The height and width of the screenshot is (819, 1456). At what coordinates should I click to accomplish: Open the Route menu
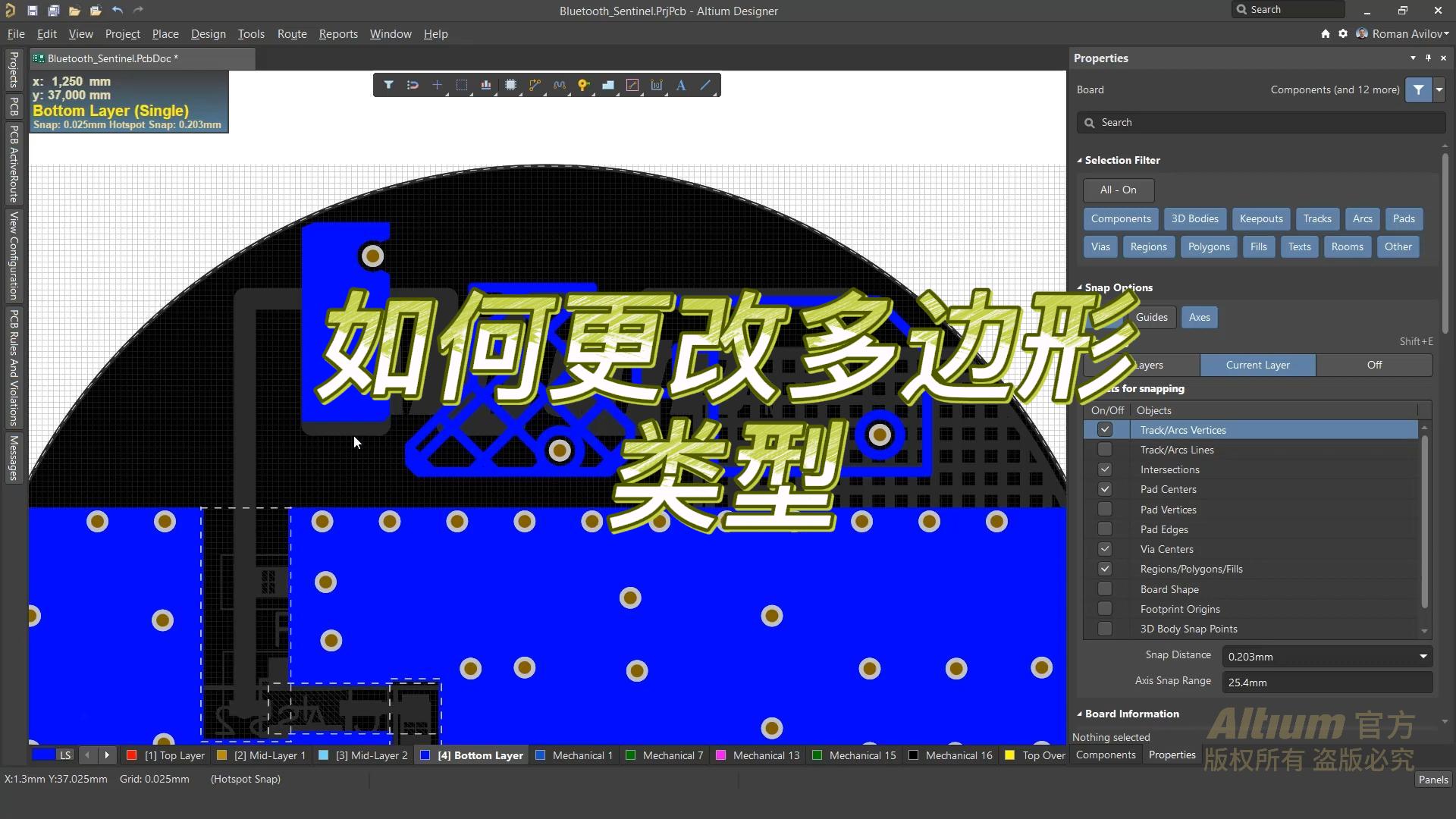point(291,33)
